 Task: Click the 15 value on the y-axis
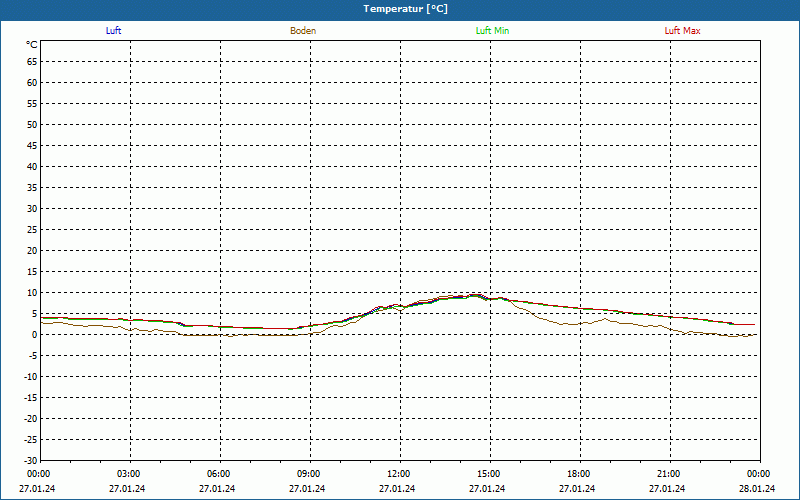[32, 272]
